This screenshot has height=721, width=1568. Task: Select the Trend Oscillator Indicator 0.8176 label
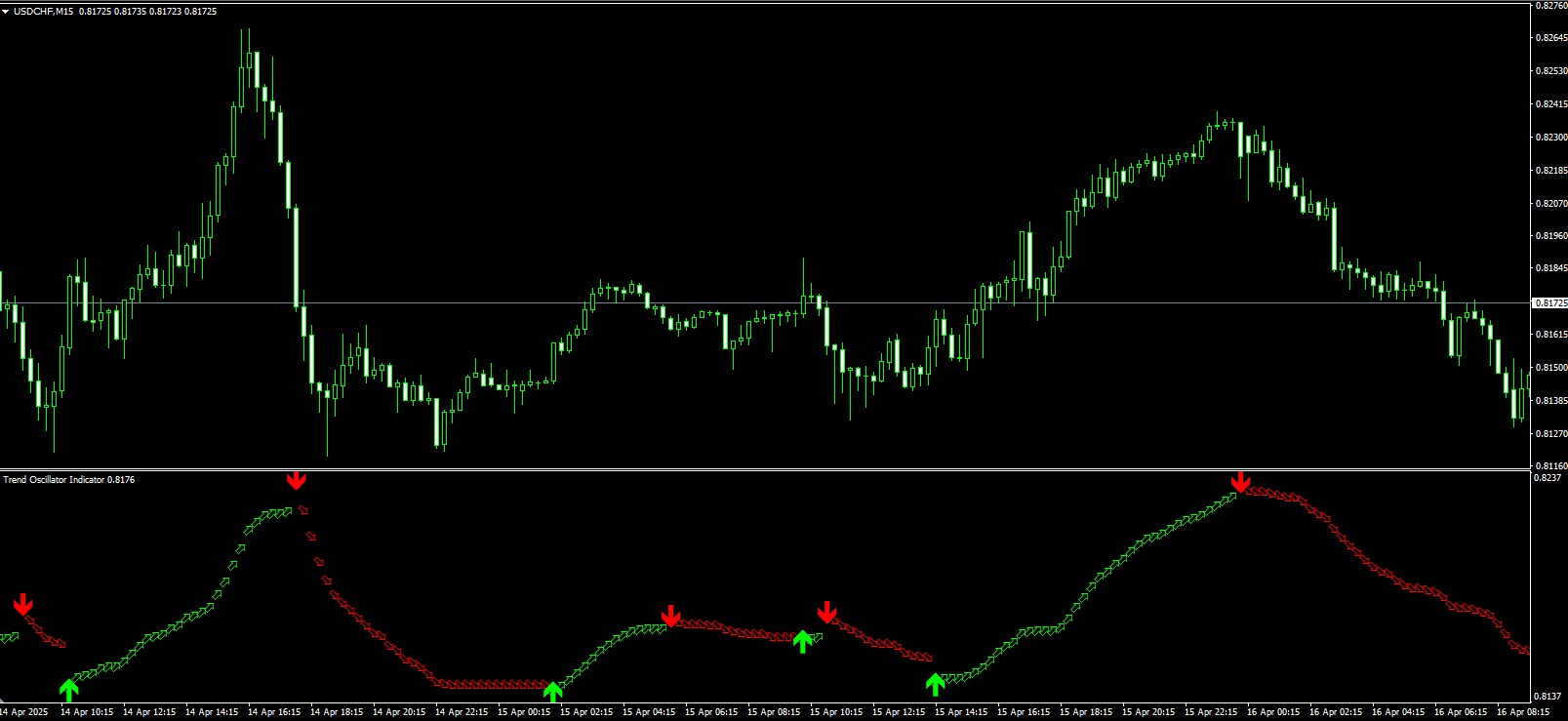point(69,480)
